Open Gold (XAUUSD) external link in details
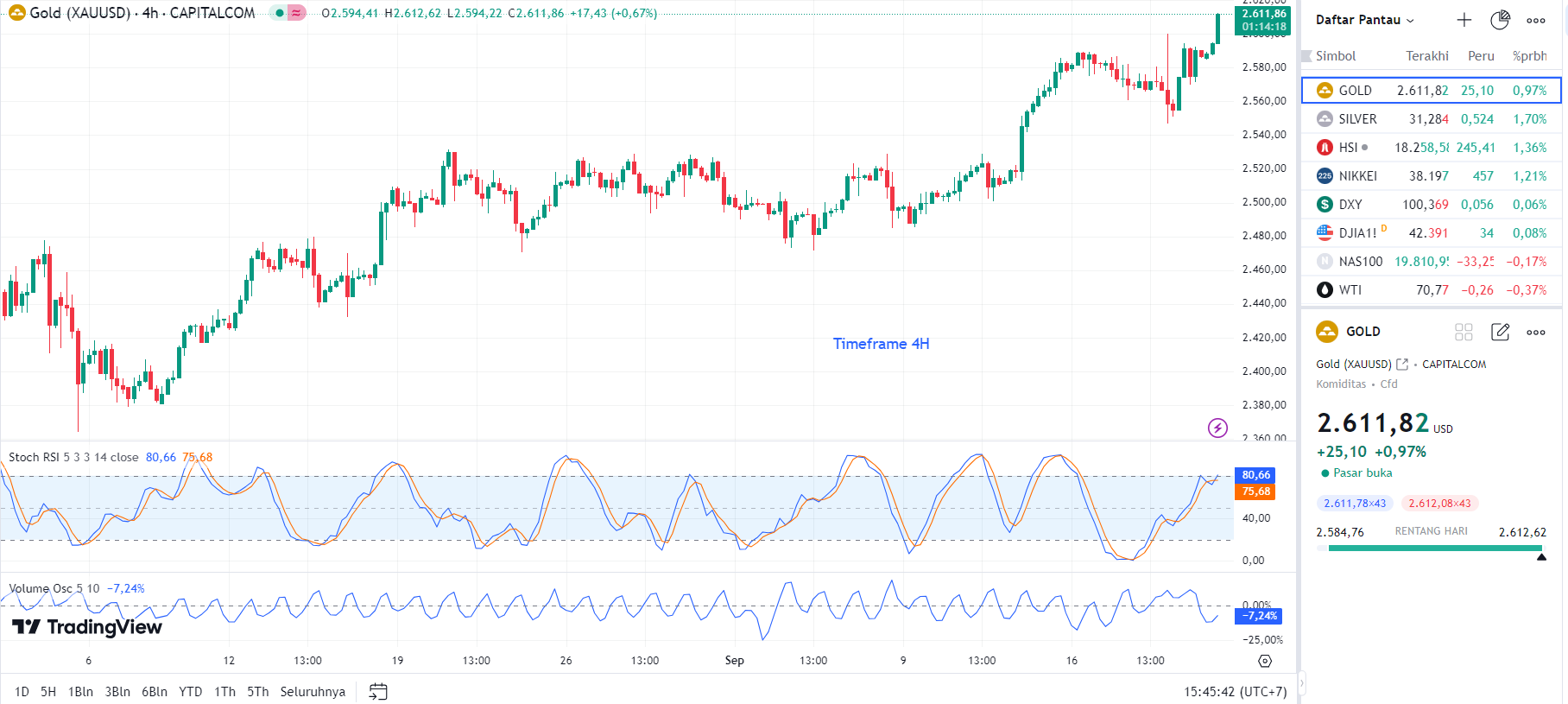 click(1402, 365)
